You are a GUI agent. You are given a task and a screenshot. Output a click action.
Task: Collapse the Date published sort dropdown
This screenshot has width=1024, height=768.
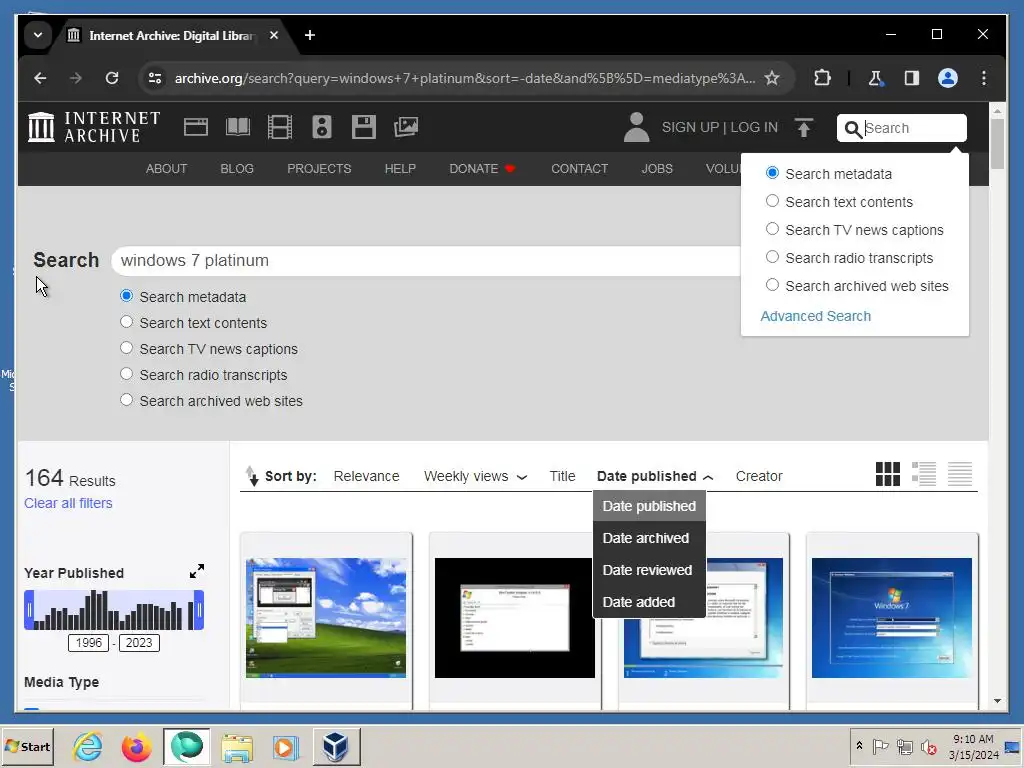(709, 477)
